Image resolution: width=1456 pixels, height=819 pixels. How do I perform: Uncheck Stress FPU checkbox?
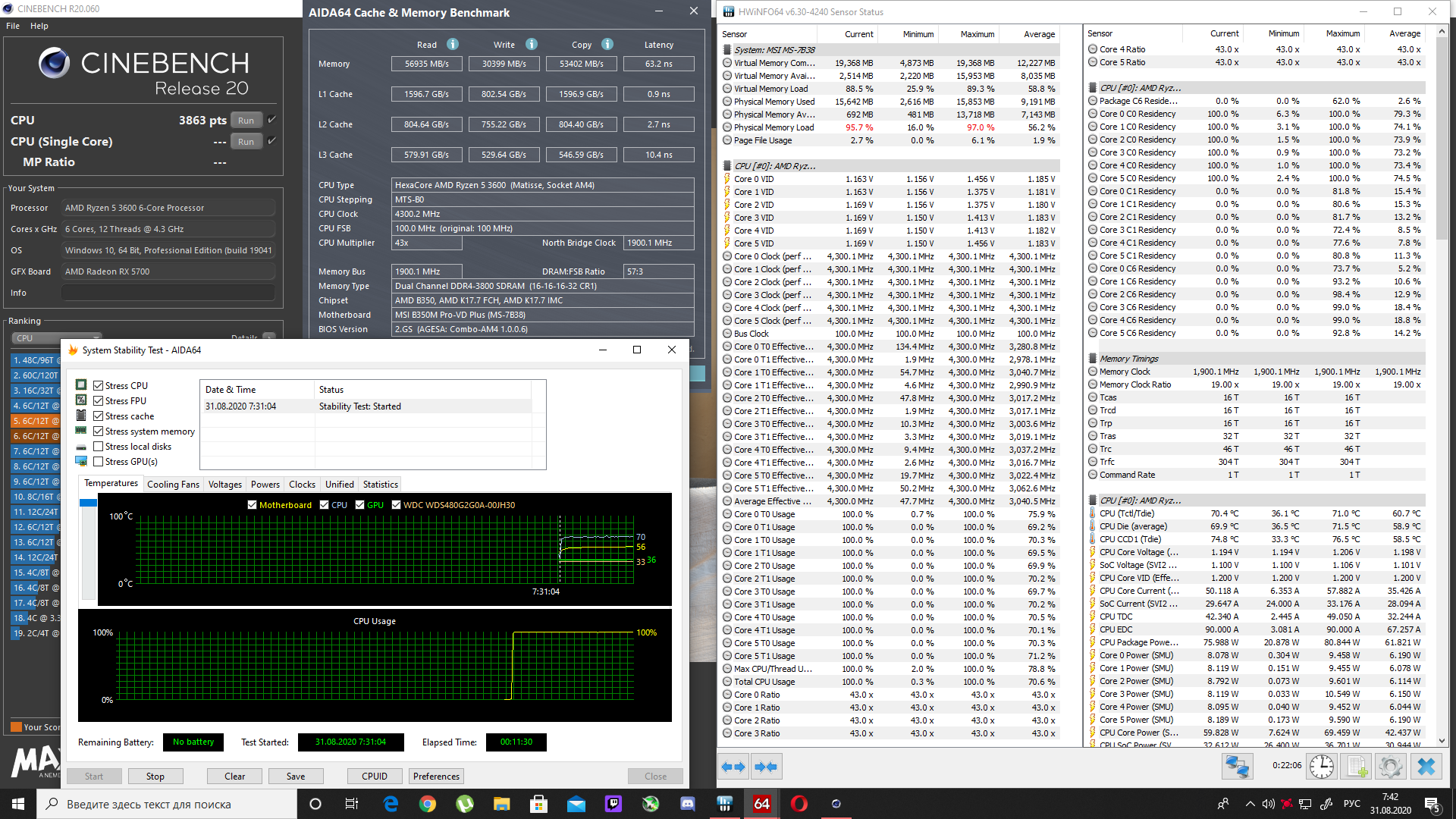pos(99,401)
